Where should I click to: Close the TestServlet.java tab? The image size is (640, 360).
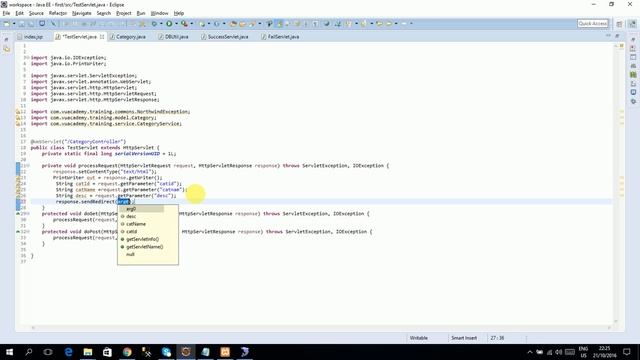click(102, 37)
